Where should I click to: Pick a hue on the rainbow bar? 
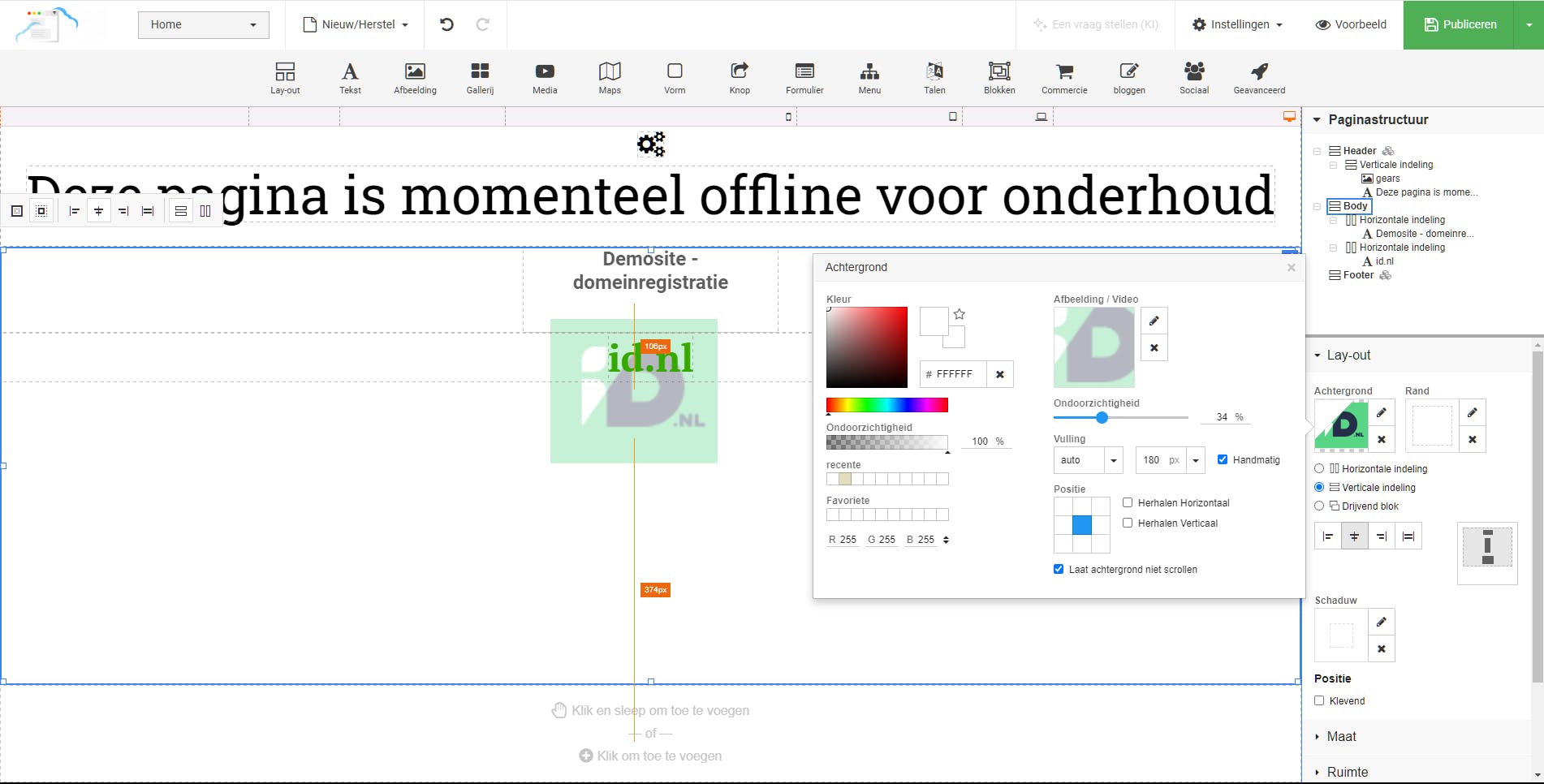(x=887, y=405)
